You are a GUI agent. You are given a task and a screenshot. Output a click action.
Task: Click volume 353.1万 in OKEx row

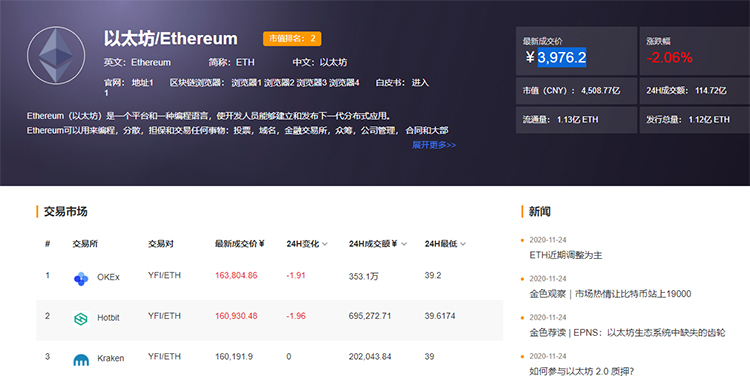tap(364, 276)
